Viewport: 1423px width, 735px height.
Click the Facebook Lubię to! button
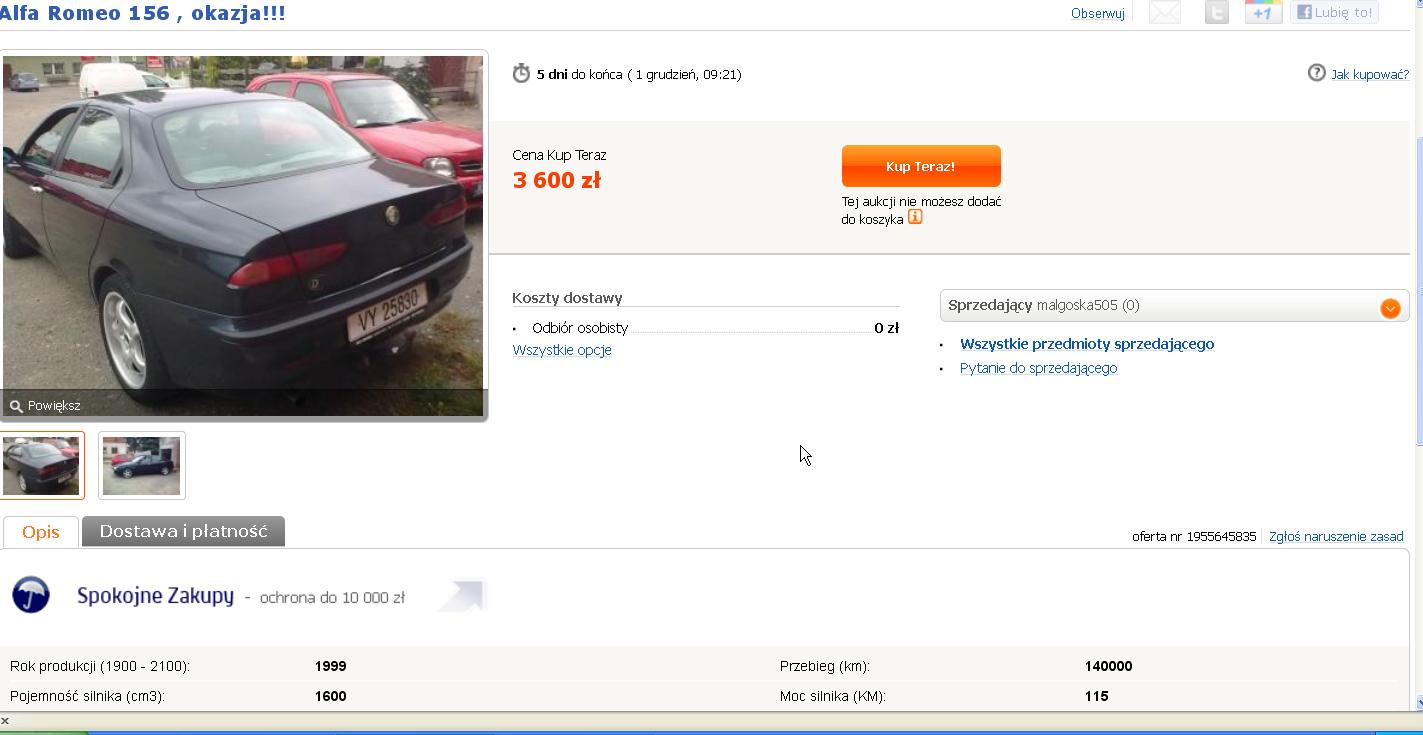click(1334, 12)
